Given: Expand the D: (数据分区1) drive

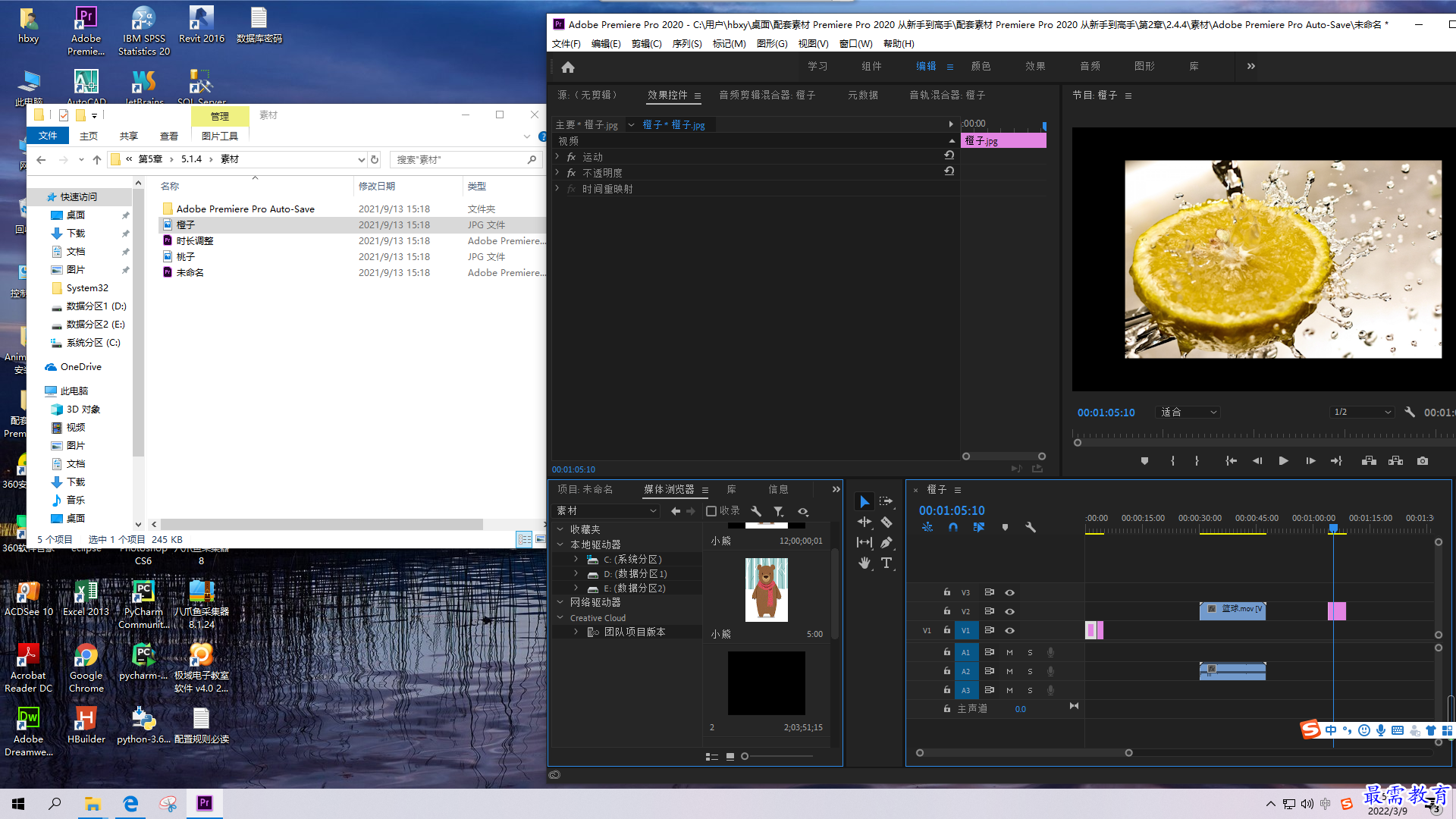Looking at the screenshot, I should [x=576, y=573].
